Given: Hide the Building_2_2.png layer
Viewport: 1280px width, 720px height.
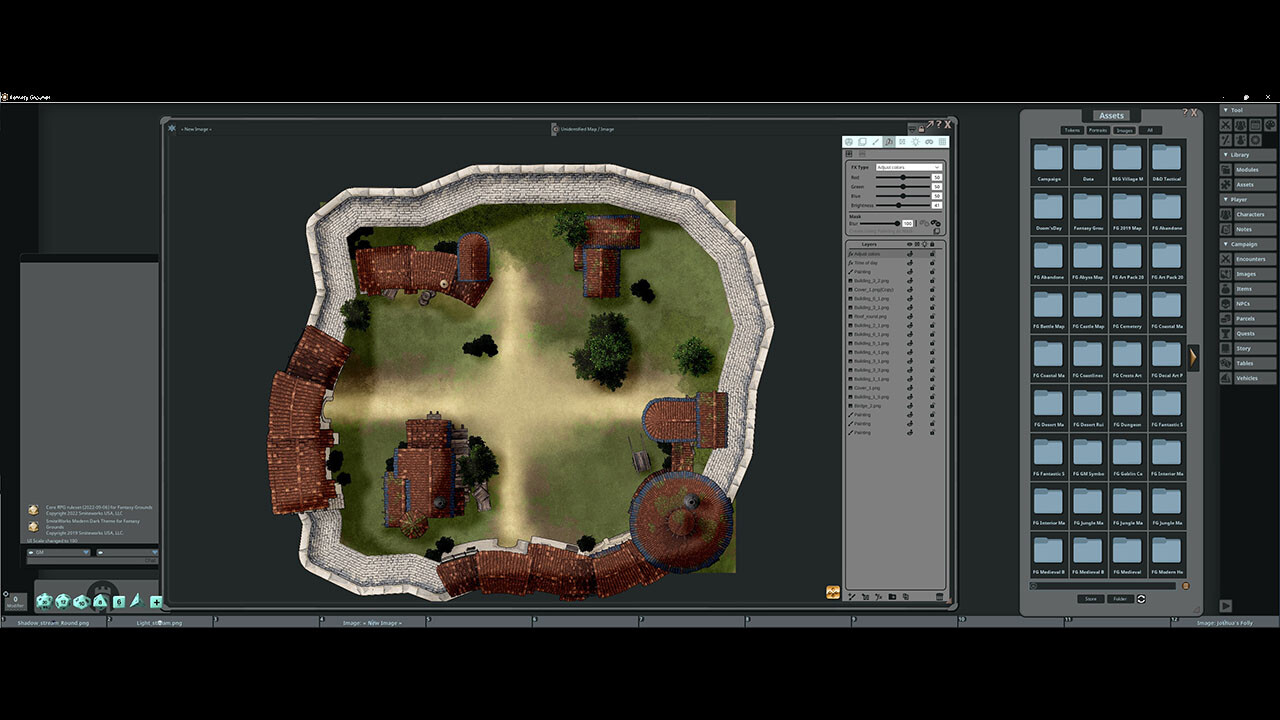Looking at the screenshot, I should [909, 282].
